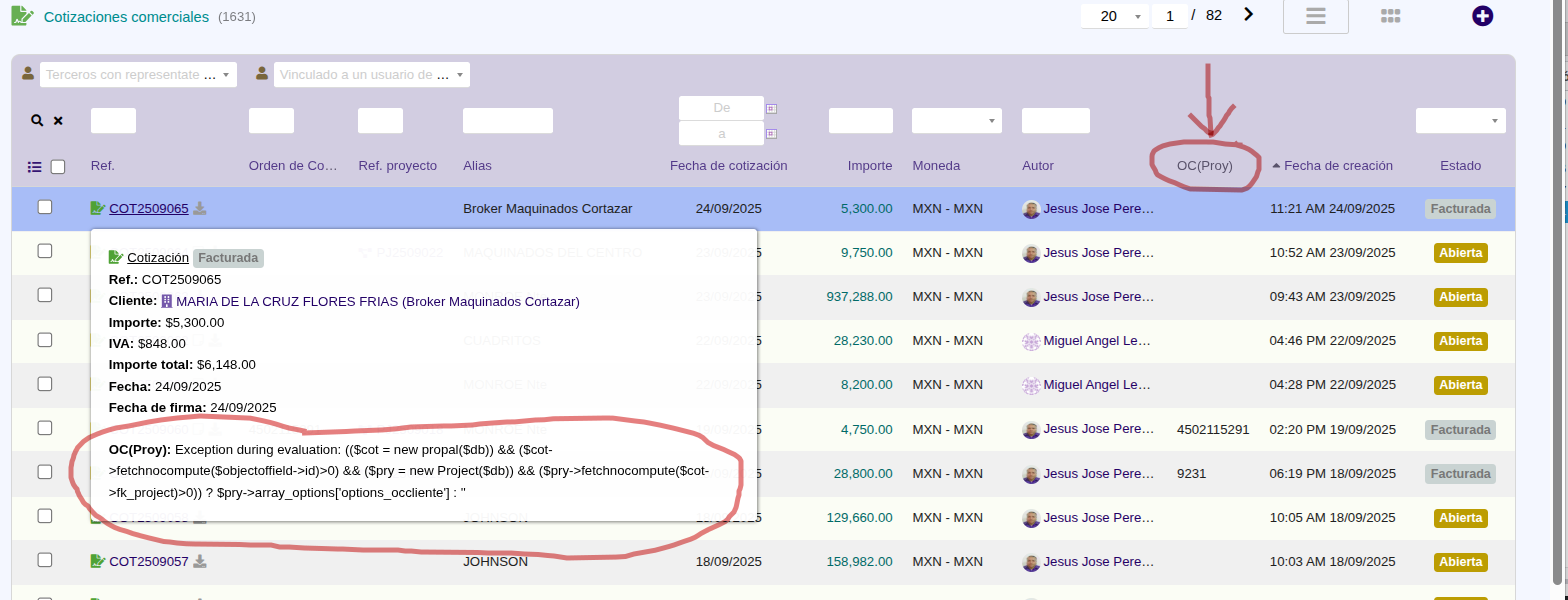Screen dimensions: 1568x600
Task: Expand 'Terceros con representante' dropdown
Action: (138, 74)
